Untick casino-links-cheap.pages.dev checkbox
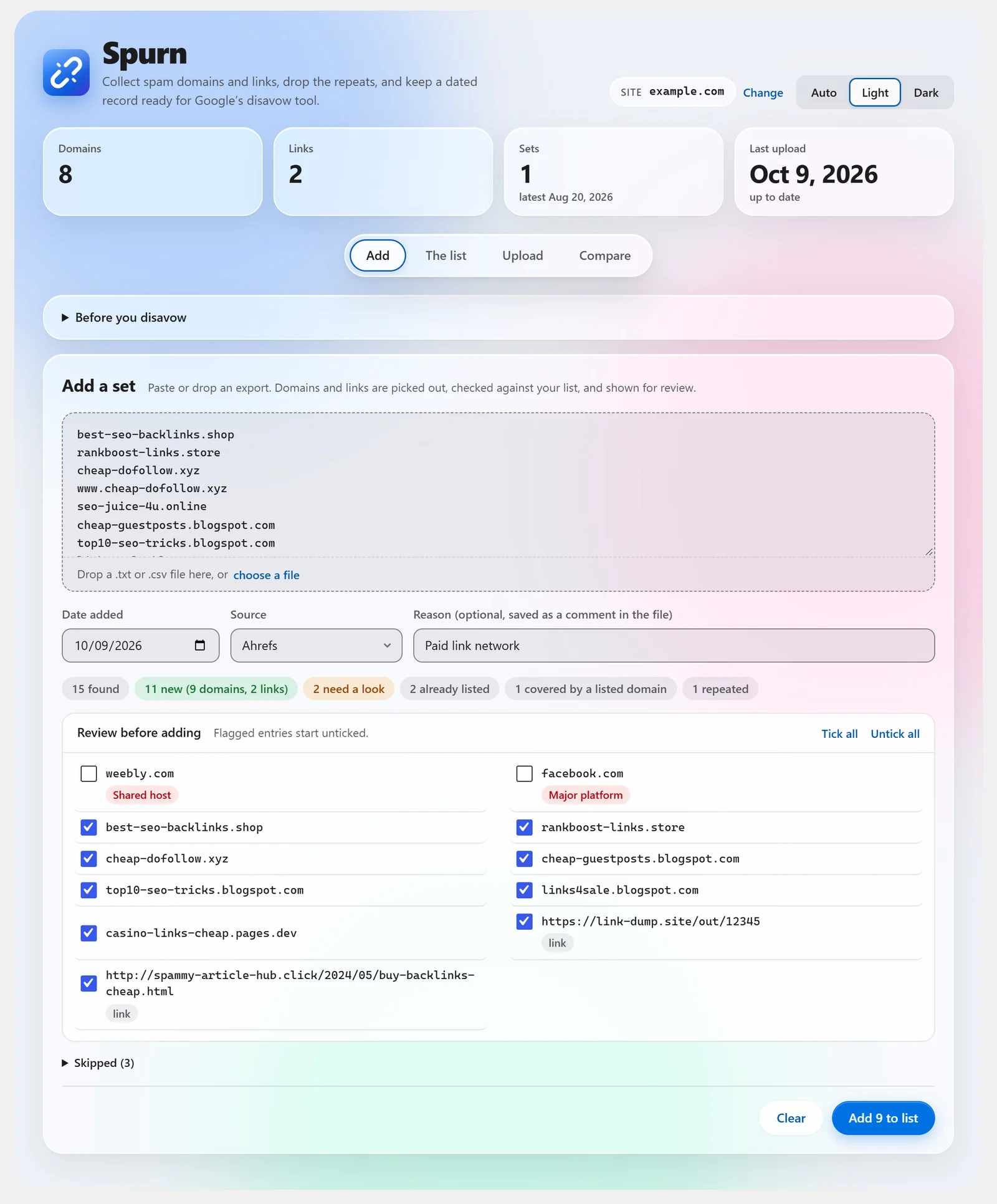Screen dimensions: 997x1204 click(89, 933)
